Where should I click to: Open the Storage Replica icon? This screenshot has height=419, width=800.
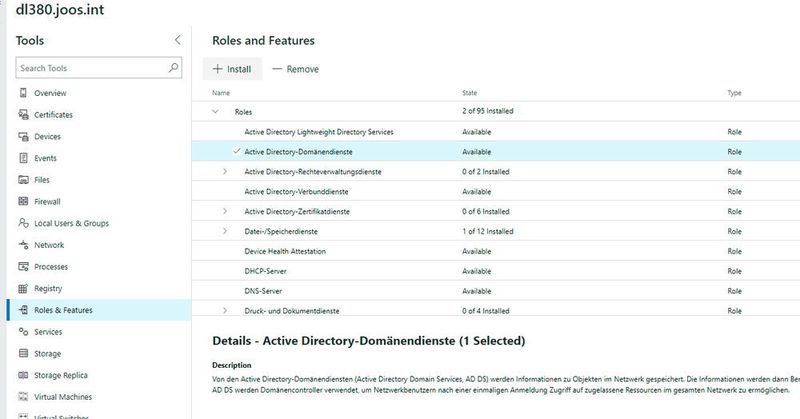(x=23, y=375)
